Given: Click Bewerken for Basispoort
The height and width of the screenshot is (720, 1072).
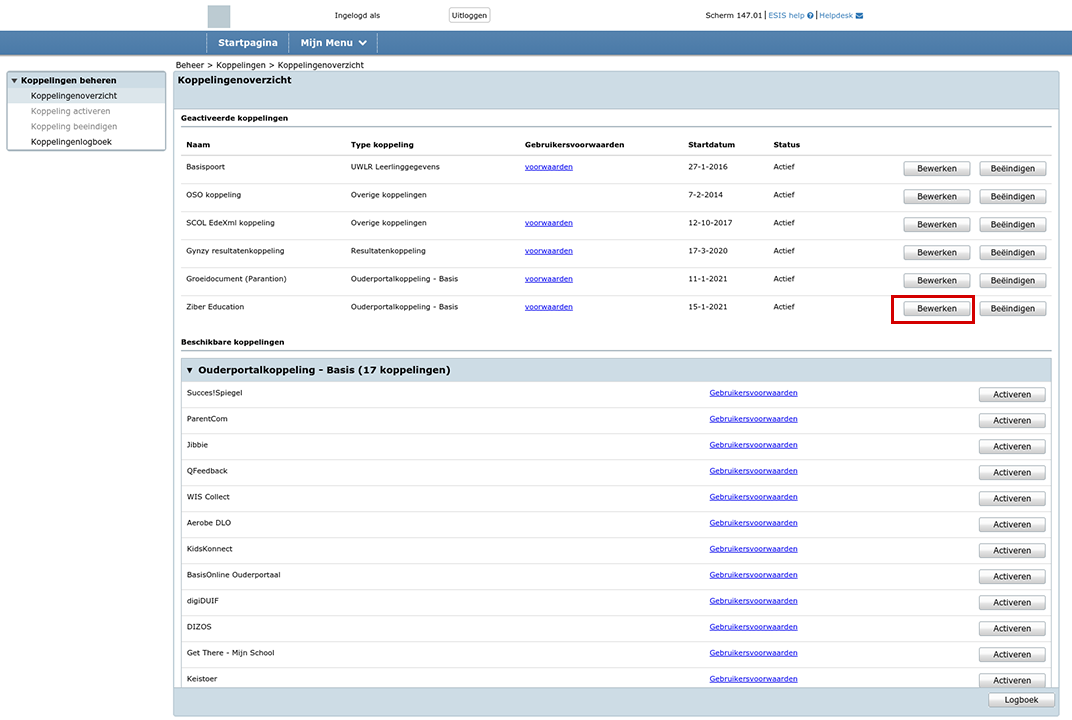Looking at the screenshot, I should coord(937,168).
